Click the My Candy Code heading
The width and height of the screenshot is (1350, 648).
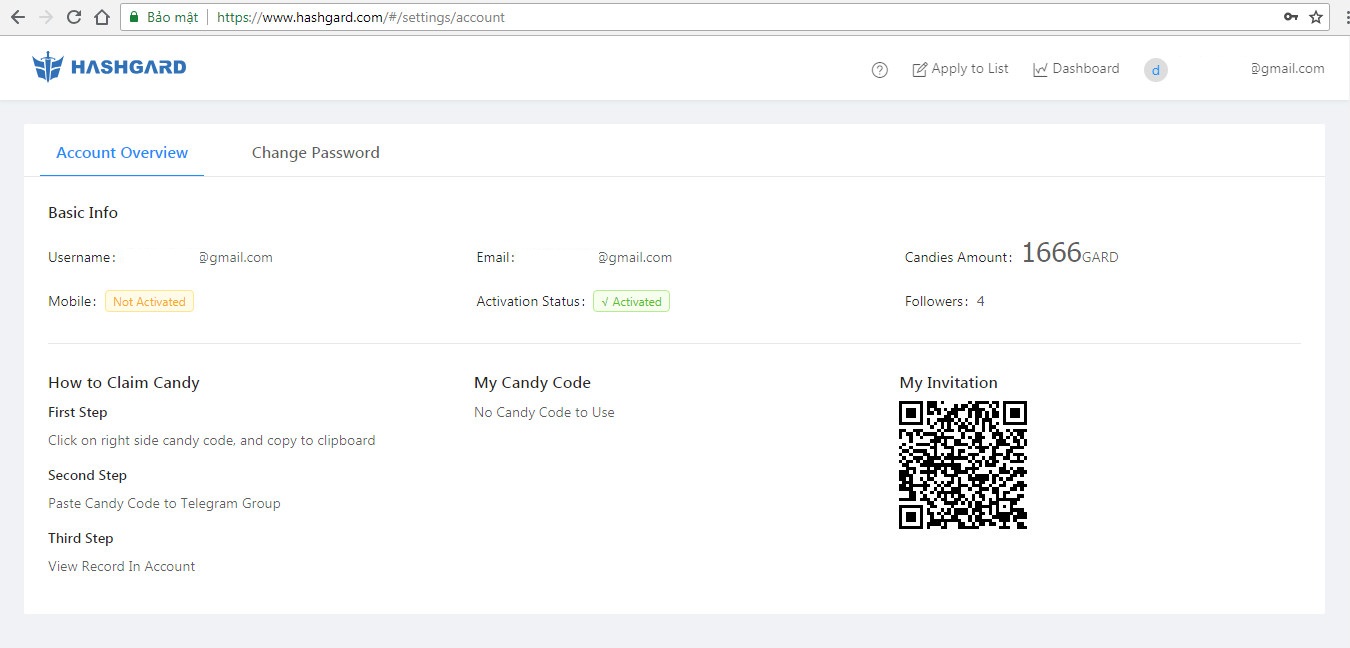tap(532, 383)
